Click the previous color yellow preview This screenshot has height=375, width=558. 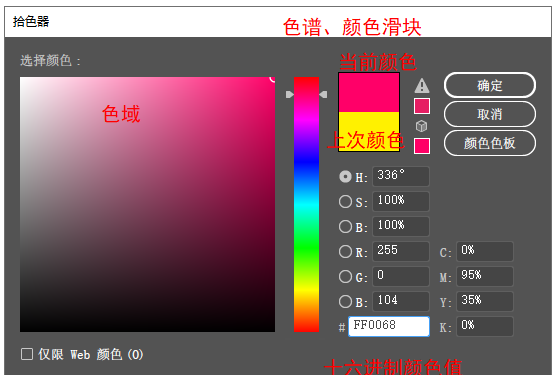369,131
